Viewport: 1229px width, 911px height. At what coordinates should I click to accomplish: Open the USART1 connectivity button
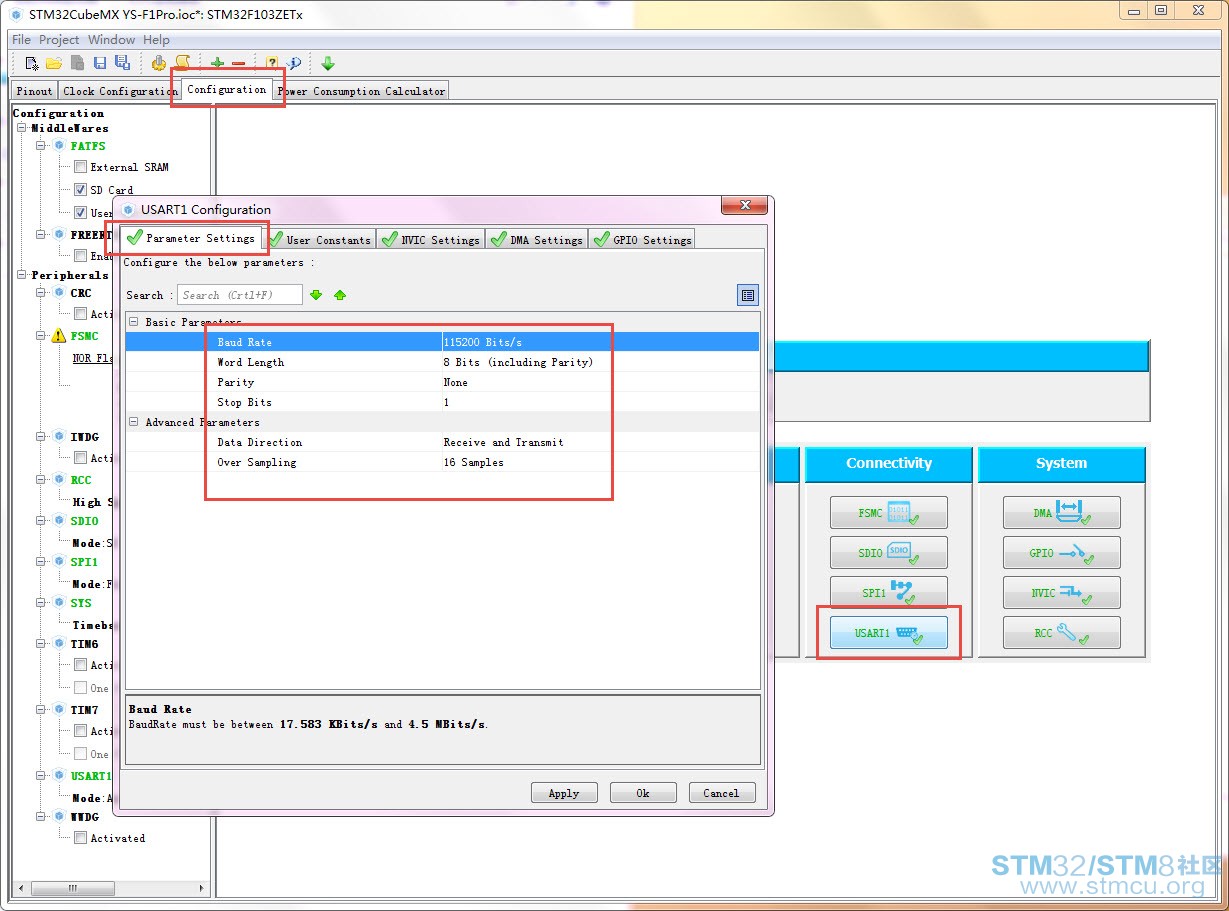889,633
